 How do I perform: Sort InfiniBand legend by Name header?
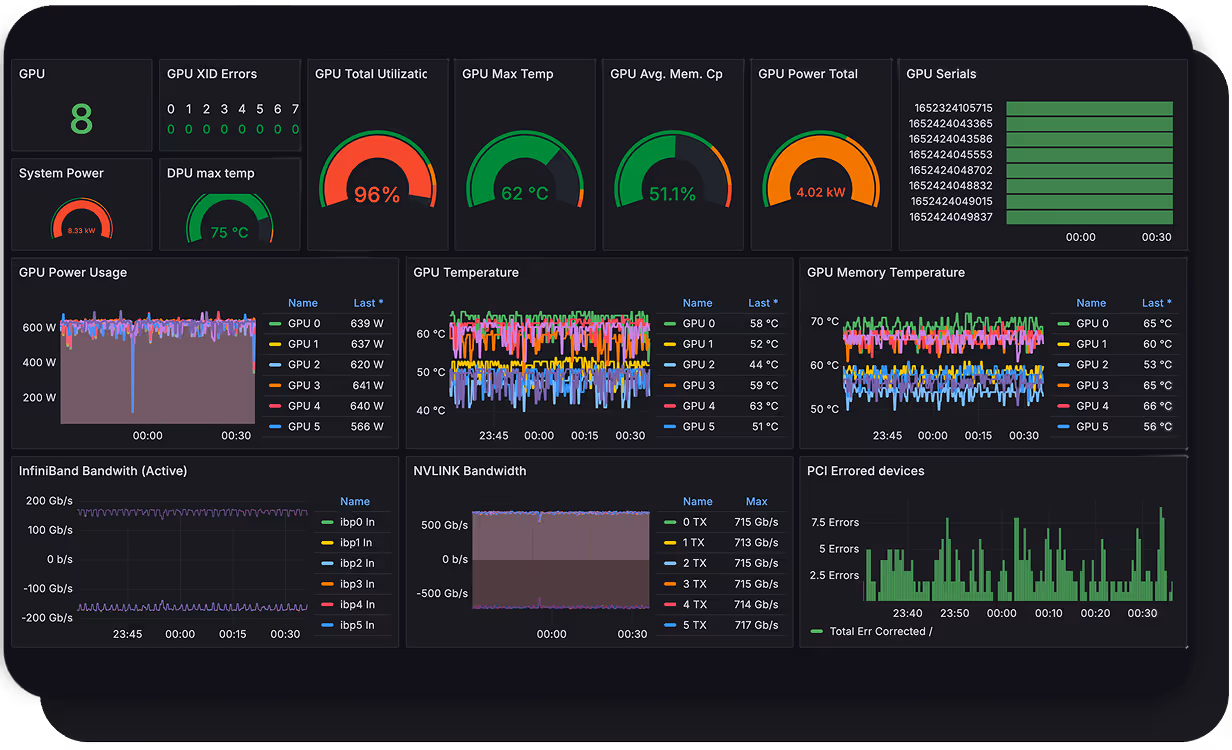click(x=355, y=502)
